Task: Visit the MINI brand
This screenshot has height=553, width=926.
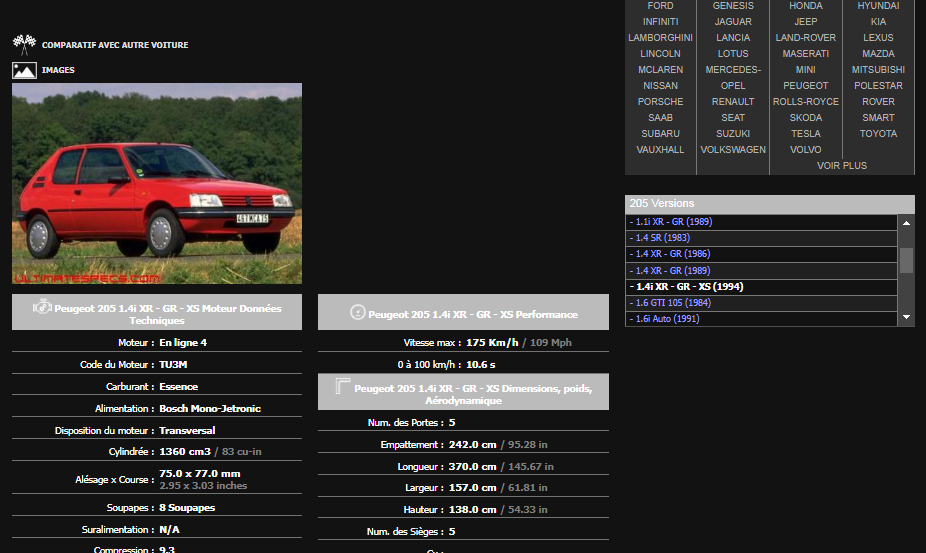Action: click(x=806, y=70)
